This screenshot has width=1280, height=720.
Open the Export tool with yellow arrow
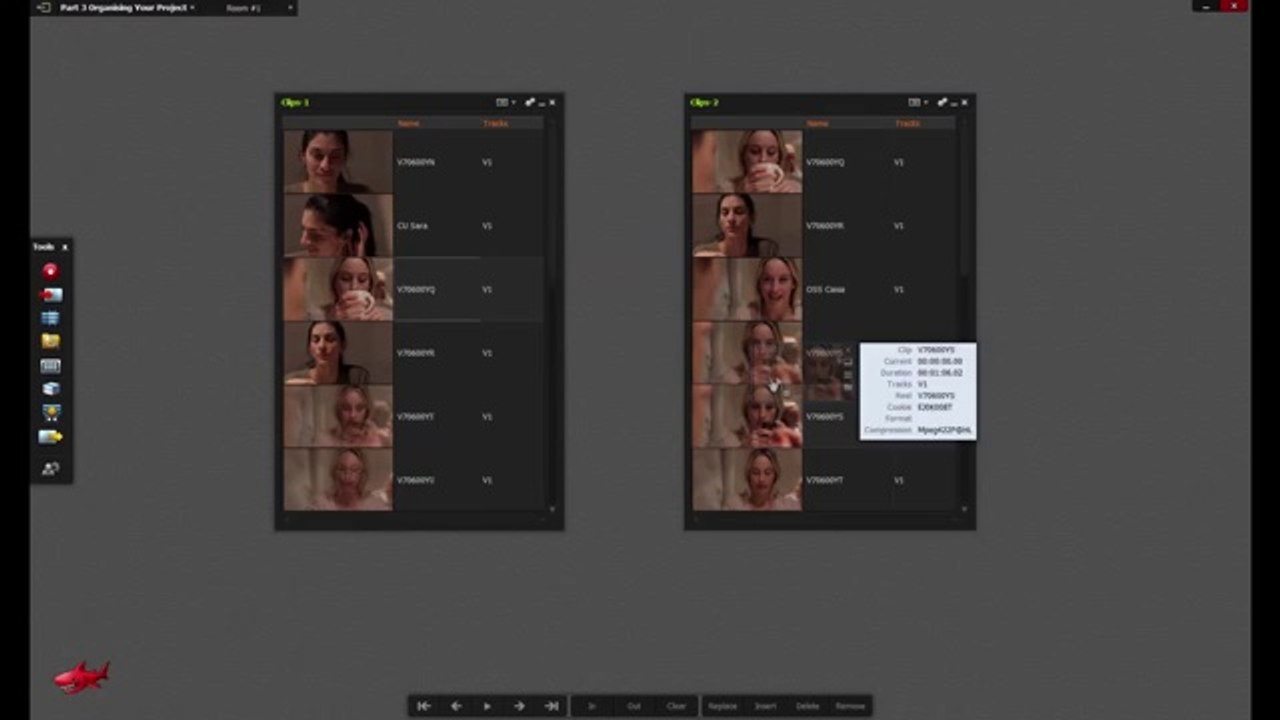pyautogui.click(x=50, y=437)
